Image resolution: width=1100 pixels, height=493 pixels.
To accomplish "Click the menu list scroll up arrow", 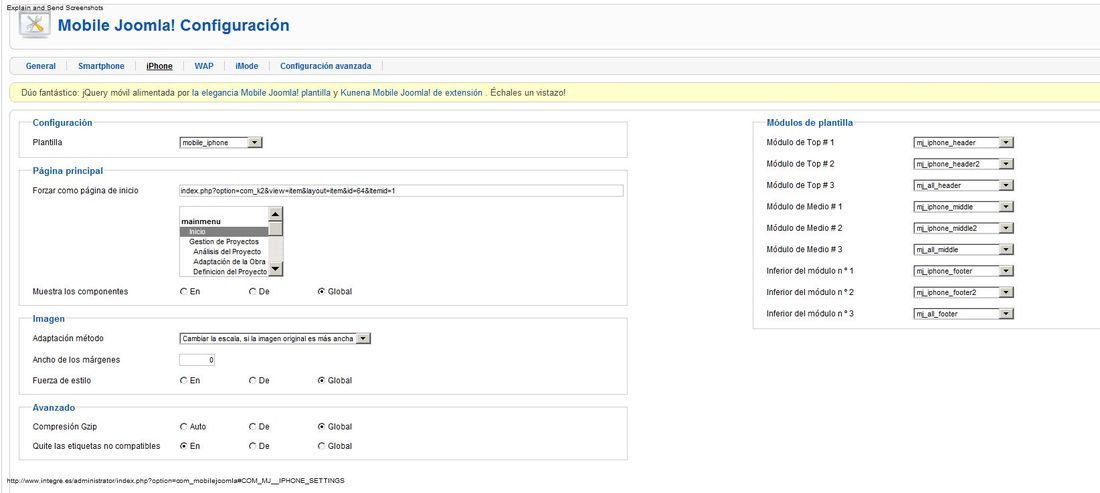I will 276,215.
